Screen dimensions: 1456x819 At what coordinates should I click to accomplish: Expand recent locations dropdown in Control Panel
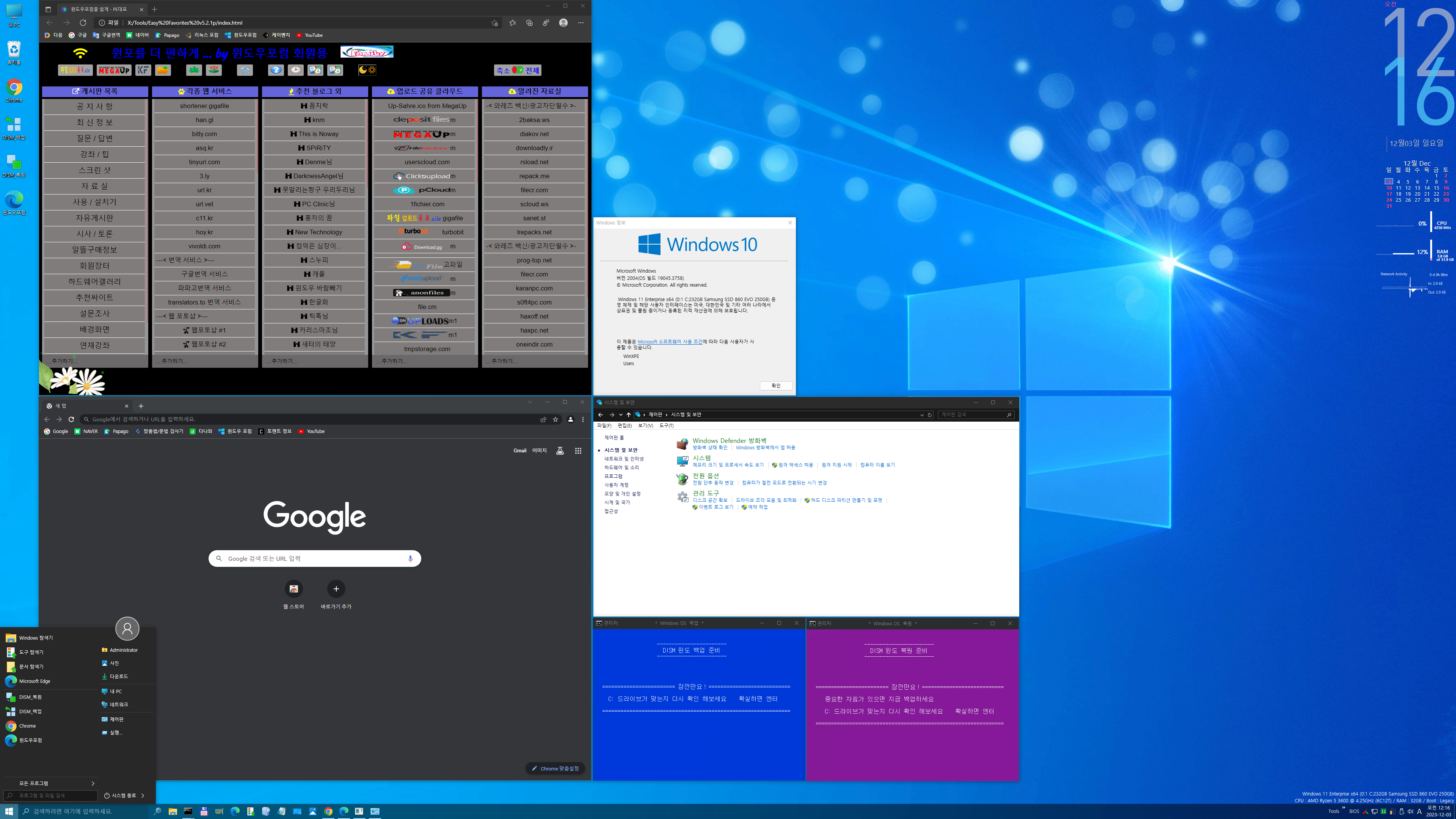[x=620, y=415]
